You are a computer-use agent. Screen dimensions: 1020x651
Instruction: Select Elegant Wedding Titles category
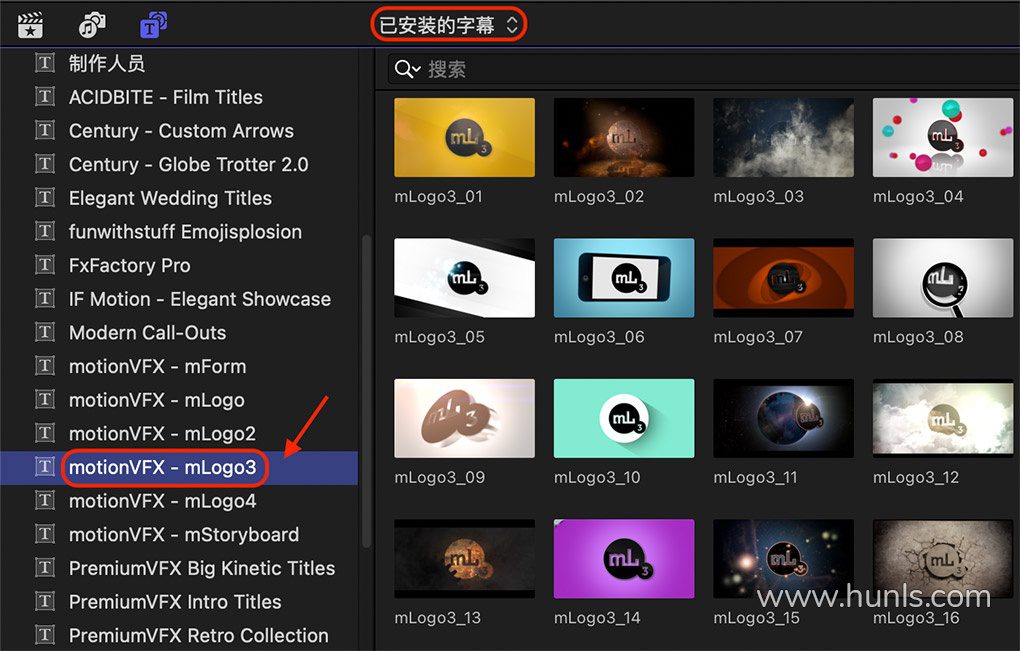(179, 198)
